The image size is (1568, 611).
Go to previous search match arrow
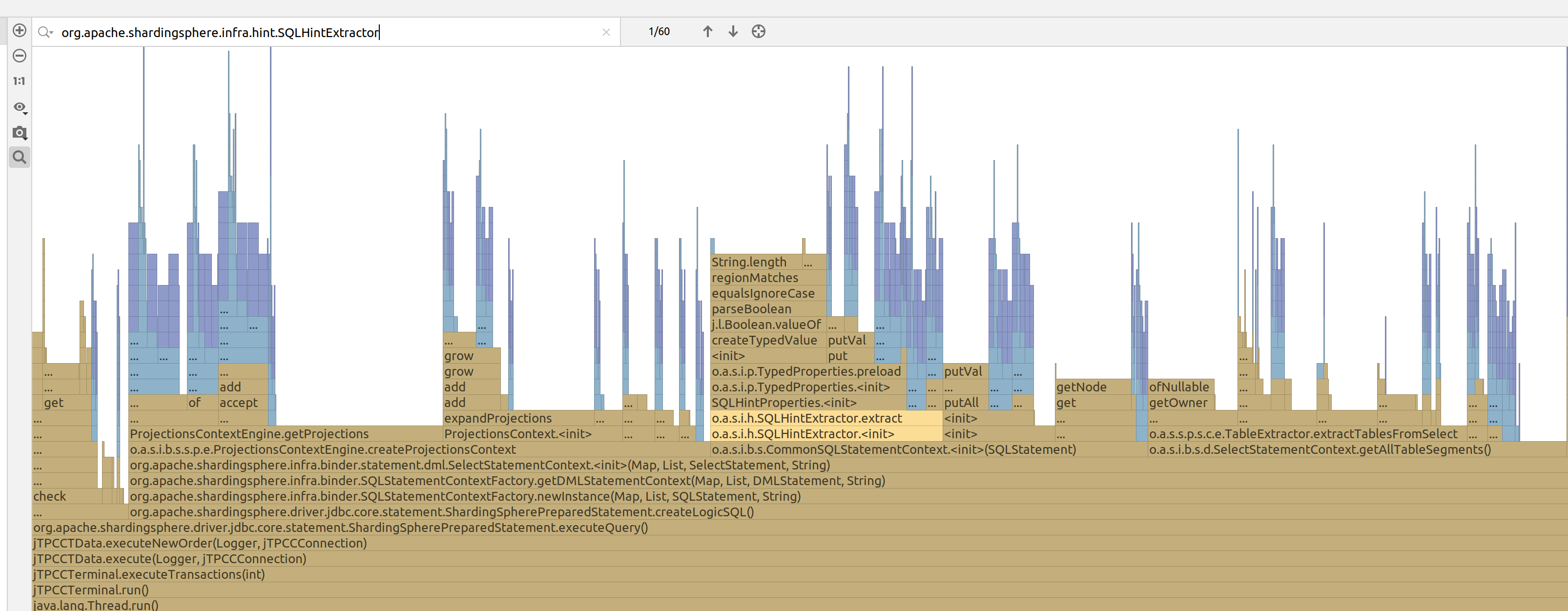tap(707, 32)
